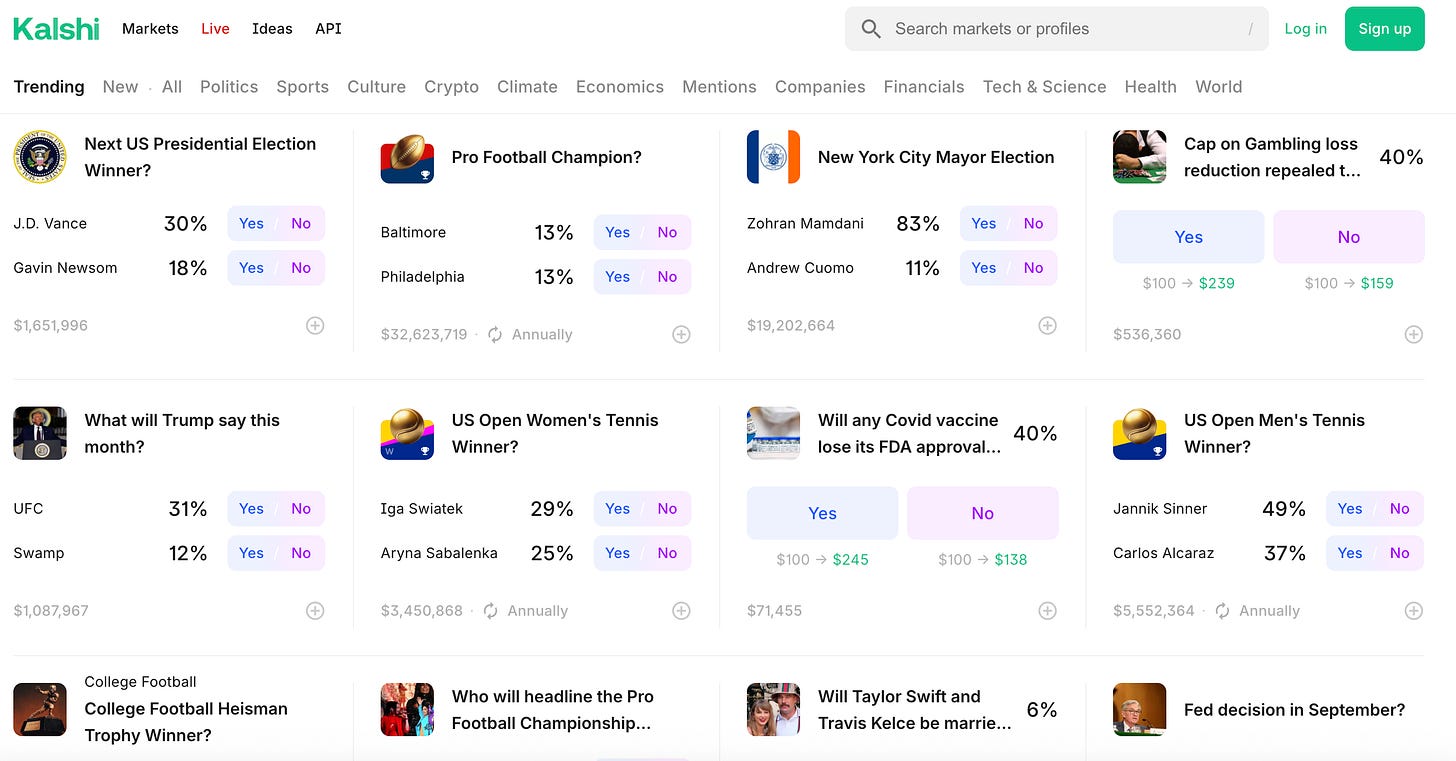The width and height of the screenshot is (1456, 761).
Task: Focus the Search markets or profiles field
Action: point(1060,29)
